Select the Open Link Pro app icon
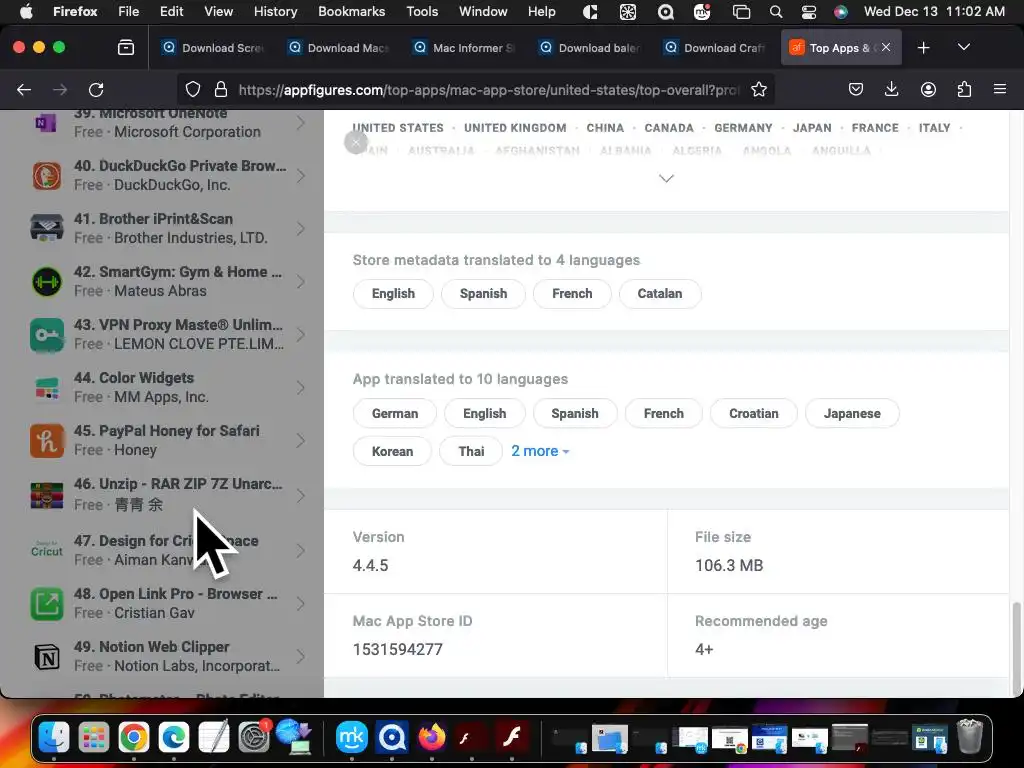Viewport: 1024px width, 768px height. coord(46,603)
